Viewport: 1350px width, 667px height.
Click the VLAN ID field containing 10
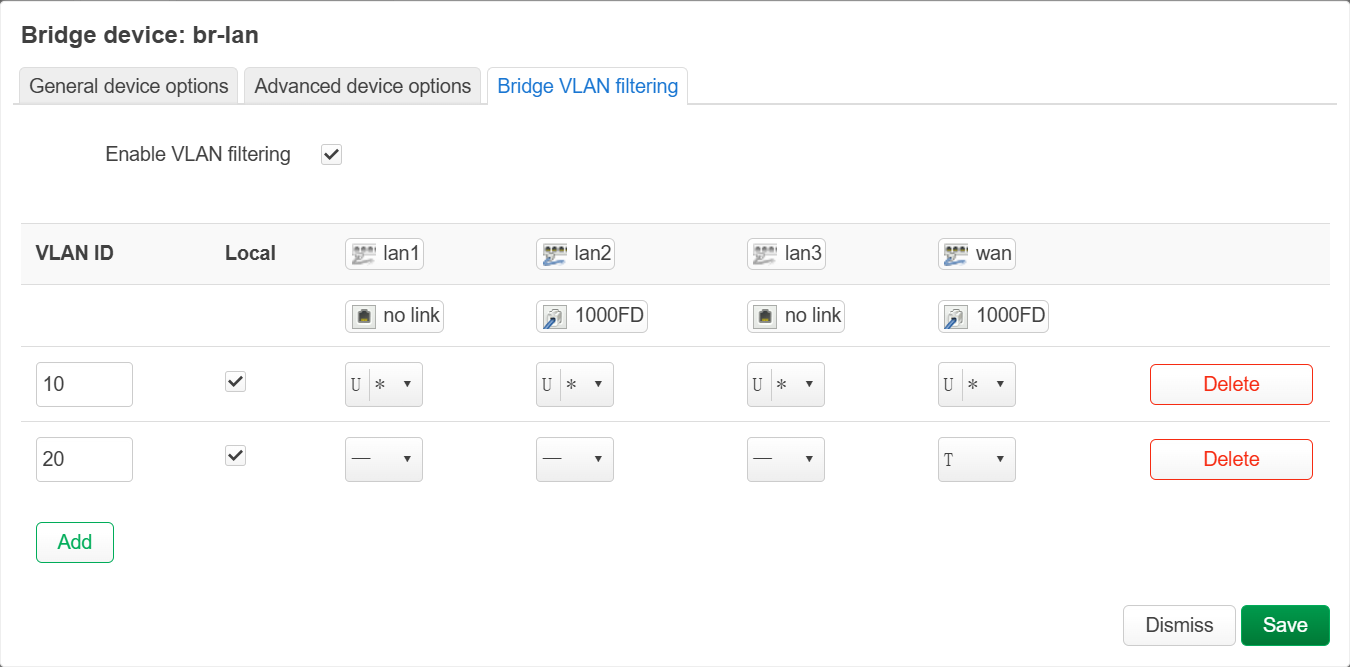click(x=84, y=385)
